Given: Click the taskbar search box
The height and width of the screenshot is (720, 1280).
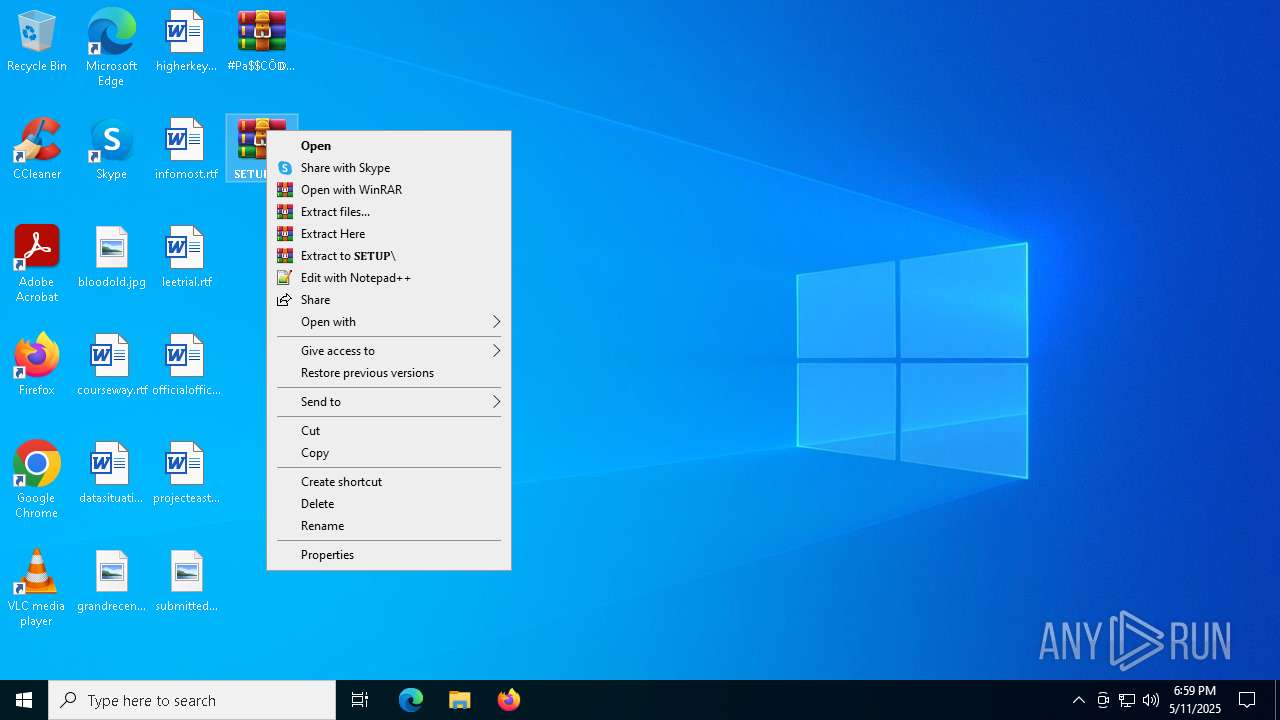Looking at the screenshot, I should 192,700.
